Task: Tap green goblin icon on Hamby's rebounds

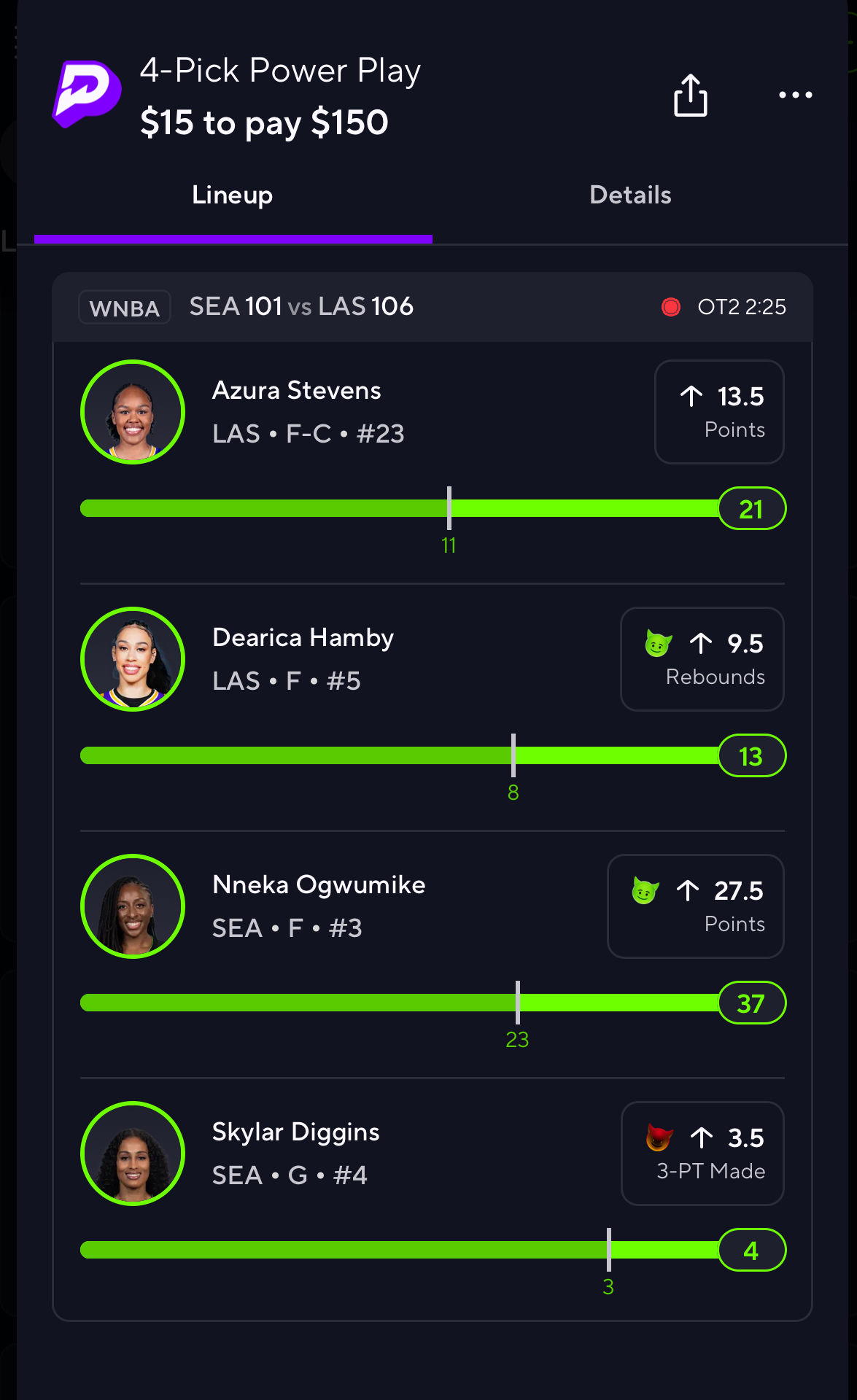Action: coord(658,643)
